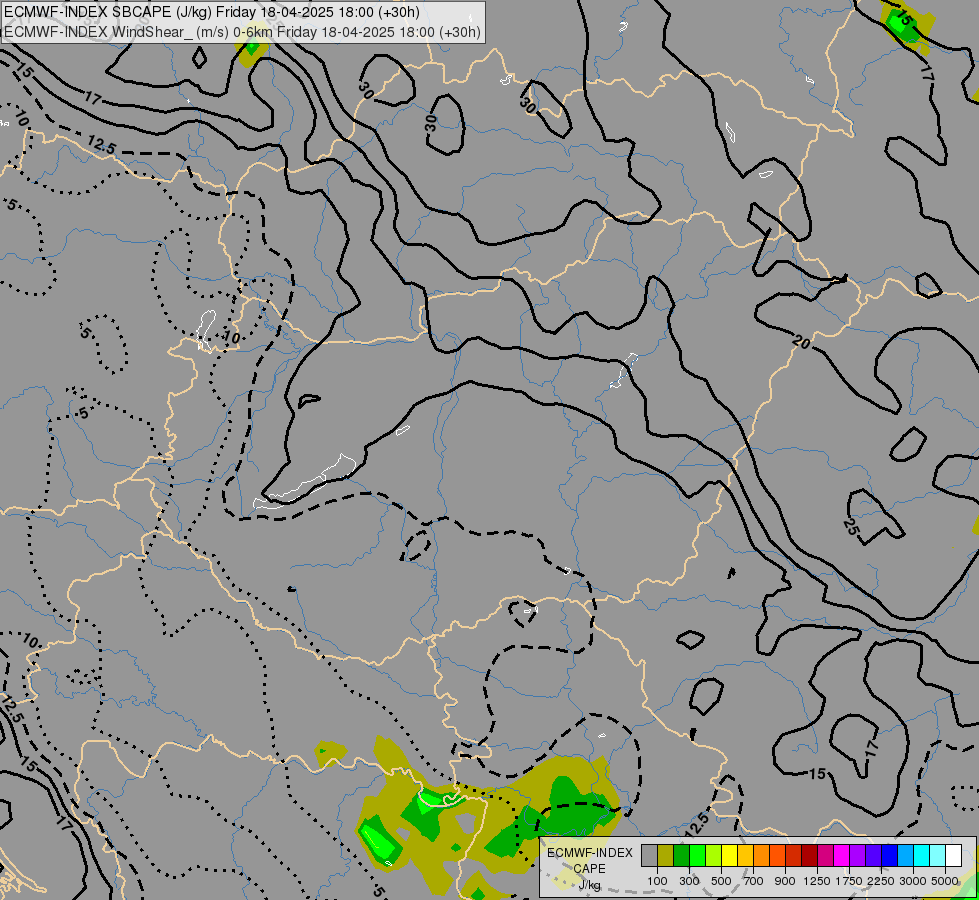Click the contour label reading 25
The width and height of the screenshot is (979, 900).
850,527
